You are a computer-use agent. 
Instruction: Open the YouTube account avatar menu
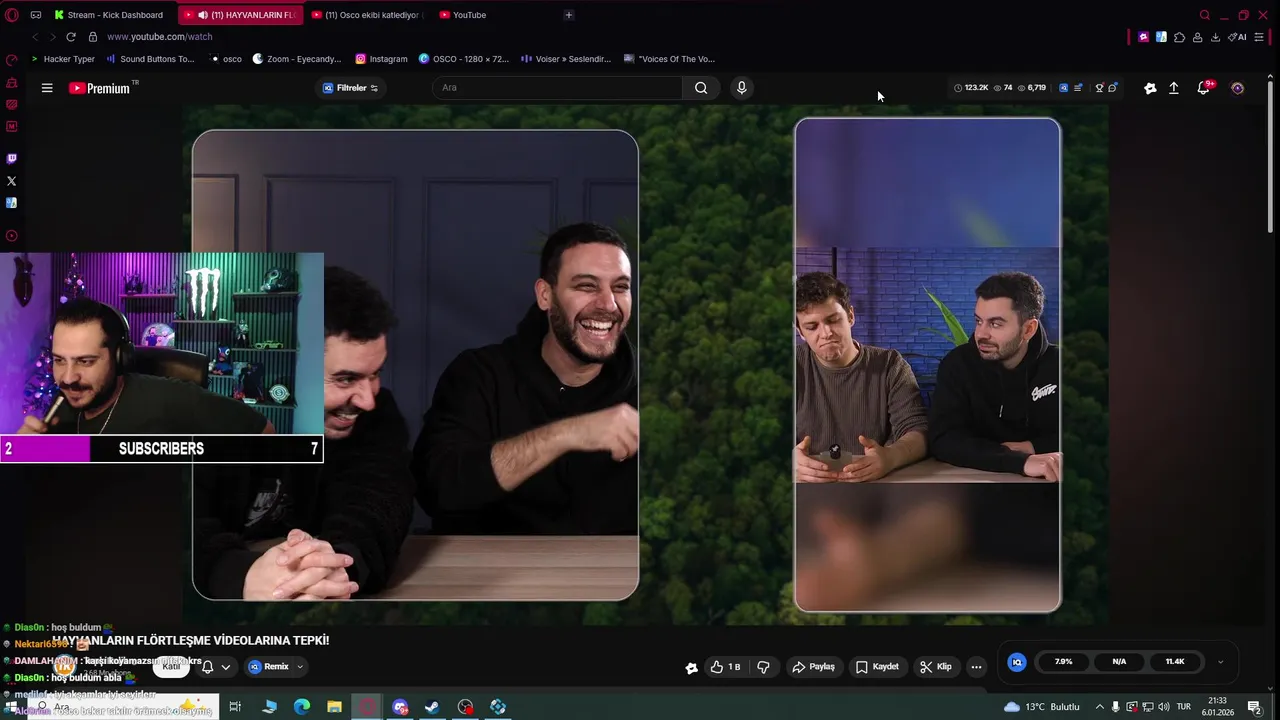(x=1237, y=88)
